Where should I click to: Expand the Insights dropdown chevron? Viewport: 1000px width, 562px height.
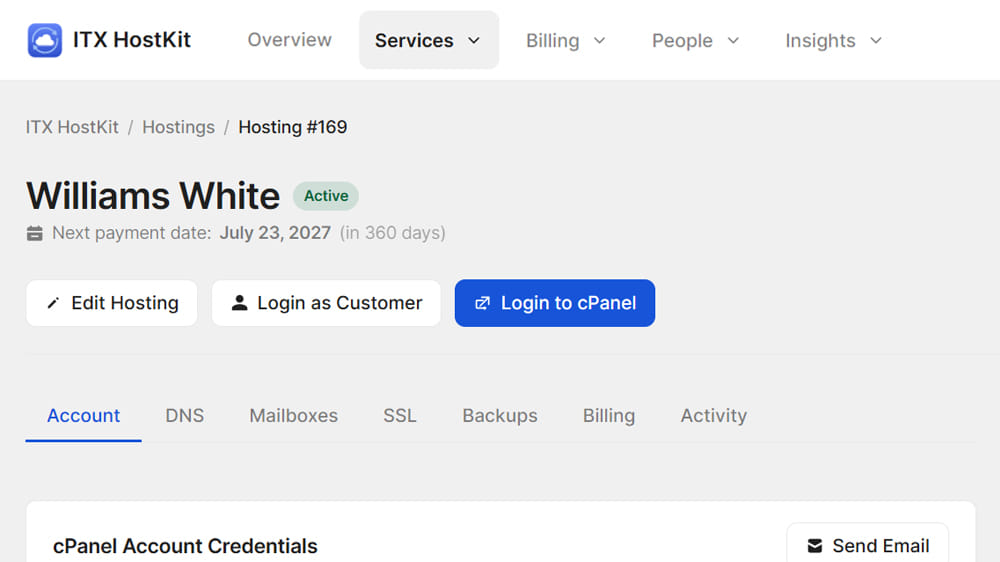(876, 40)
